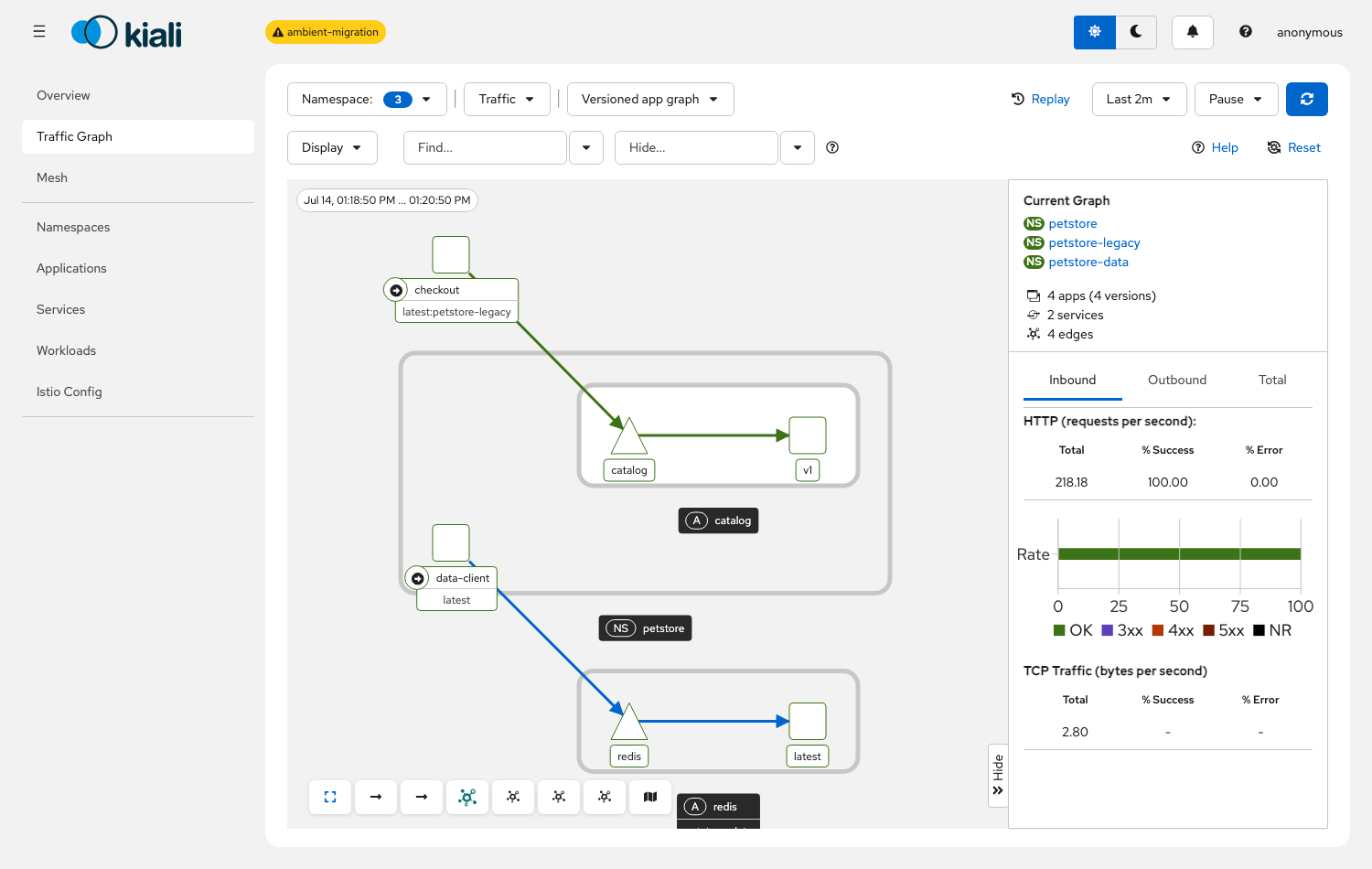Image resolution: width=1372 pixels, height=869 pixels.
Task: Focus the Hide... input field
Action: [696, 147]
